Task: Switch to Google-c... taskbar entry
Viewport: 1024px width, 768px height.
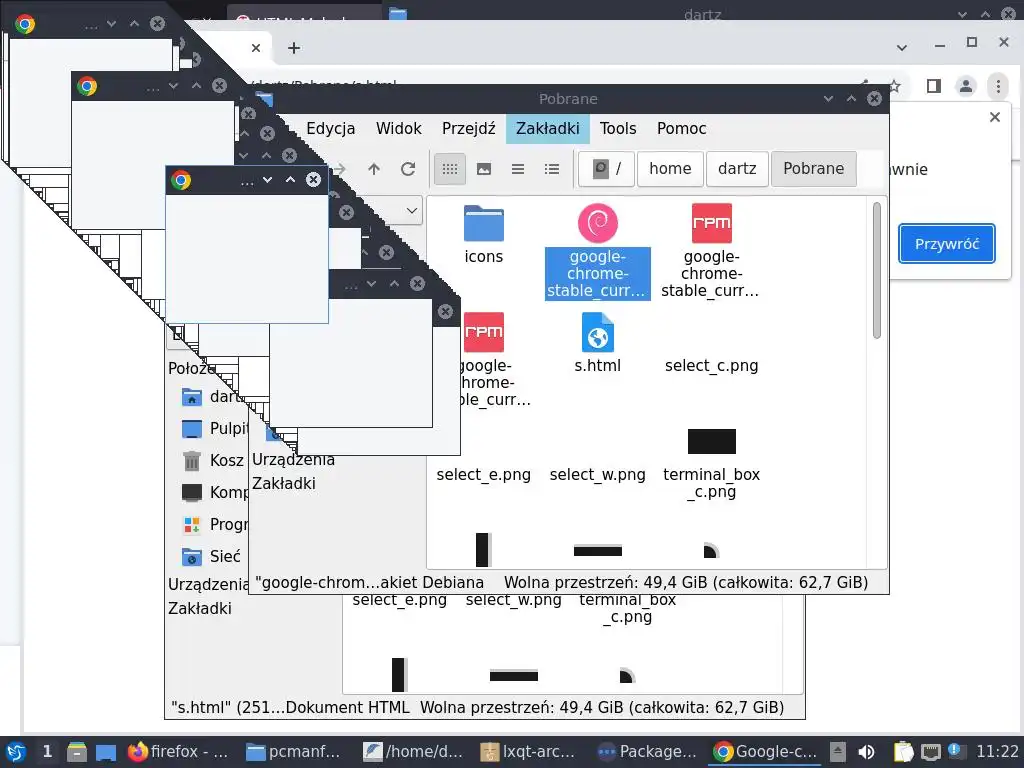Action: tap(765, 752)
